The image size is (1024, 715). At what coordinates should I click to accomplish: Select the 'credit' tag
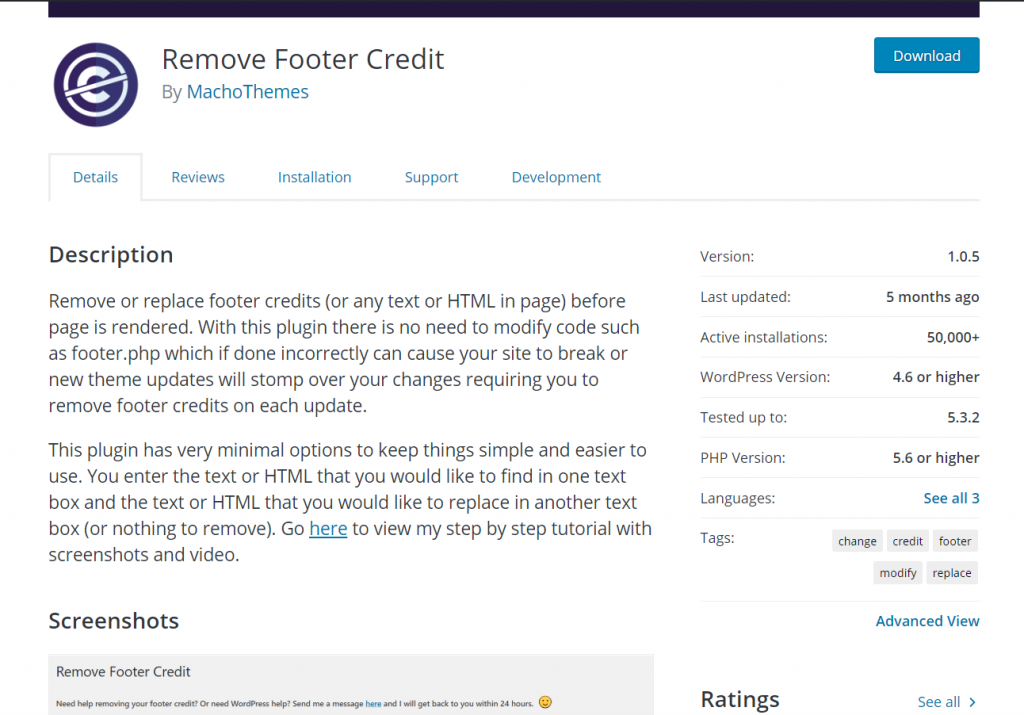tap(907, 541)
